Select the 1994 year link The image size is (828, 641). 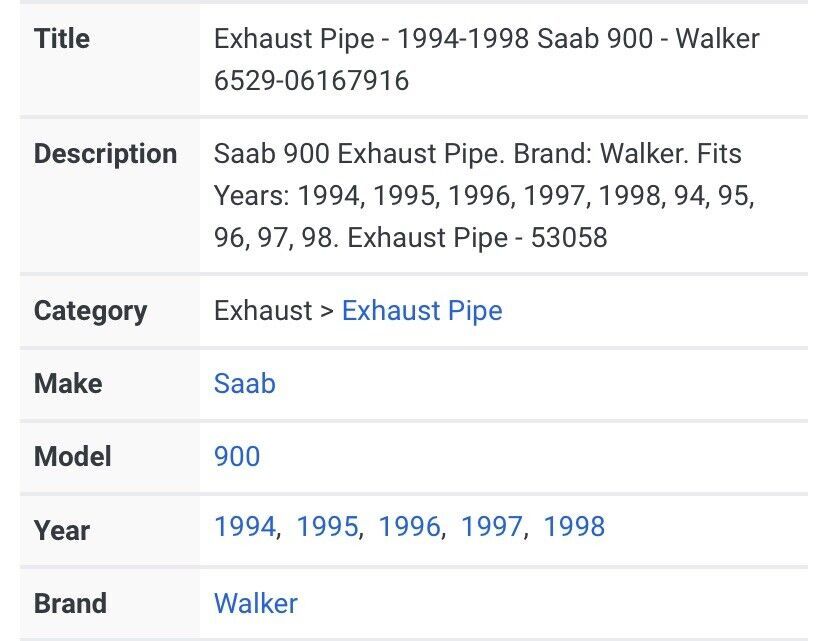tap(244, 526)
